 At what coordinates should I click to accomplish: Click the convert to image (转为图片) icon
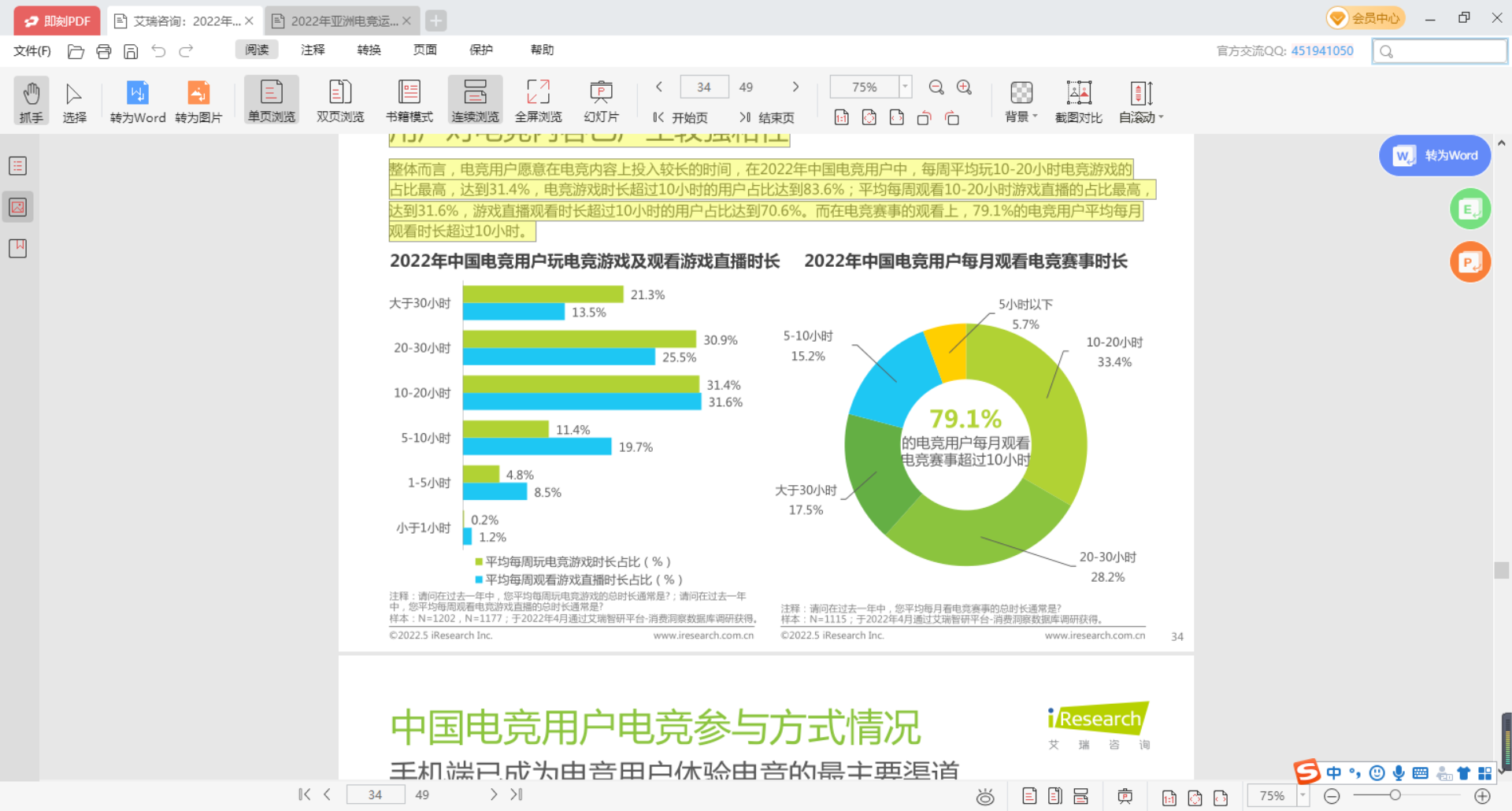[x=198, y=101]
